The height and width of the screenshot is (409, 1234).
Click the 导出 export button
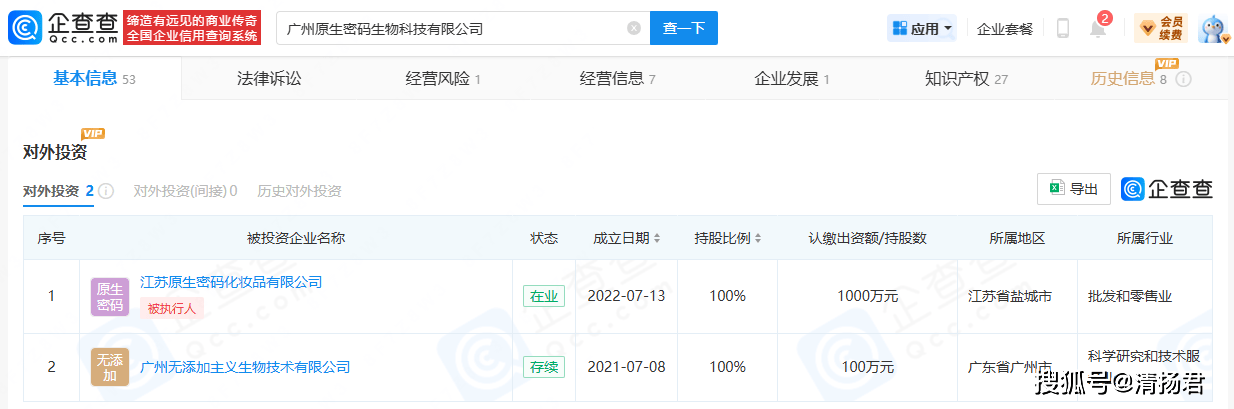1074,189
